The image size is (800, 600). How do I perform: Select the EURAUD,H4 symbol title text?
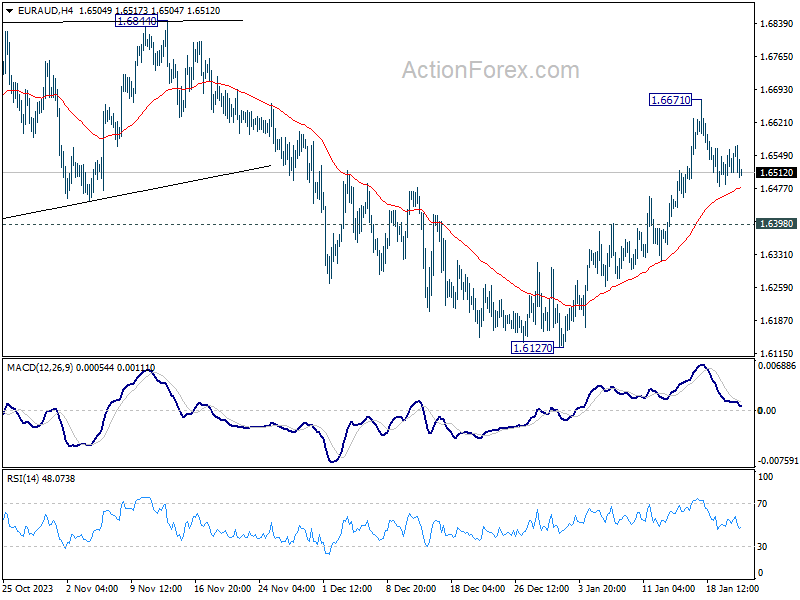(45, 11)
